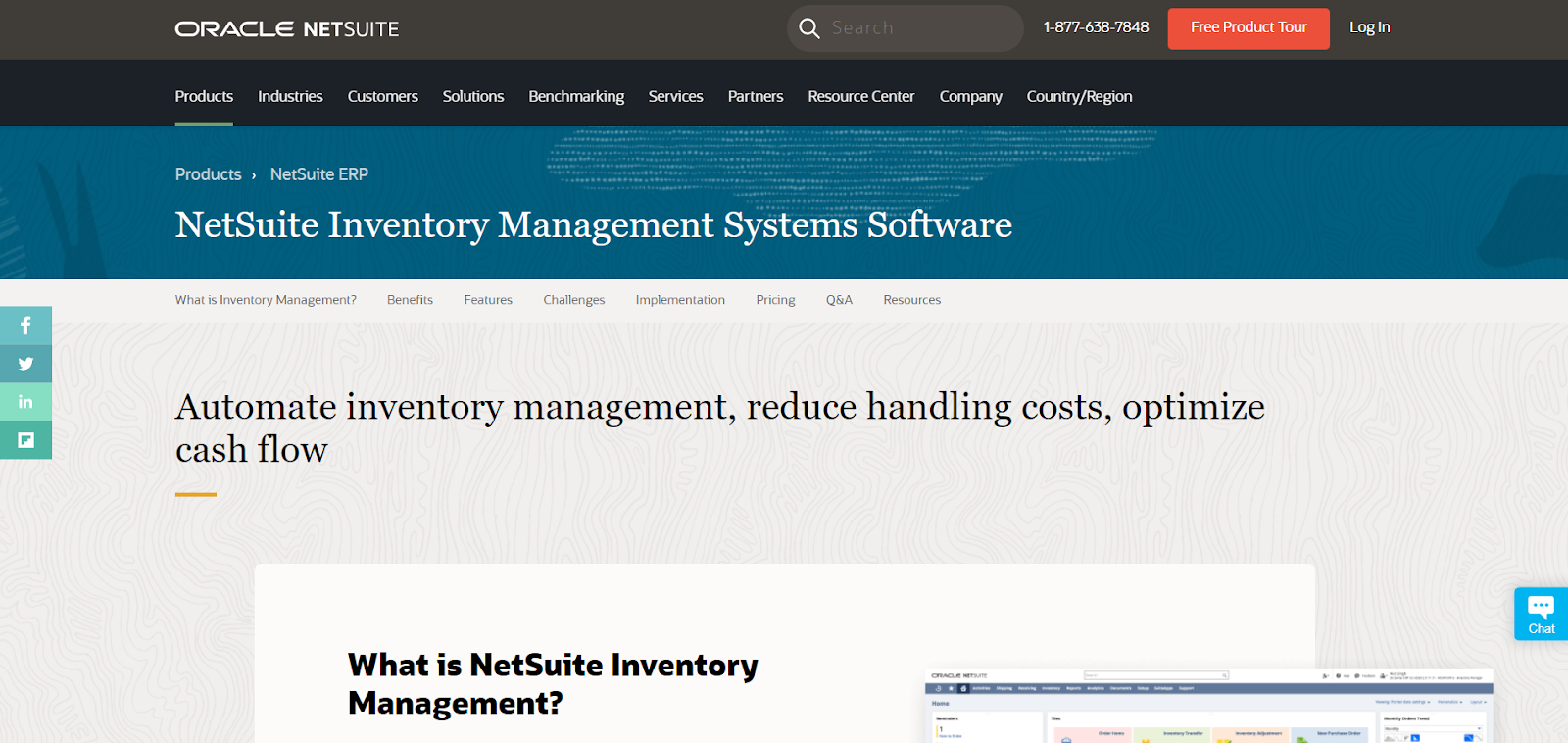Open the Industries menu
1568x743 pixels.
click(290, 96)
